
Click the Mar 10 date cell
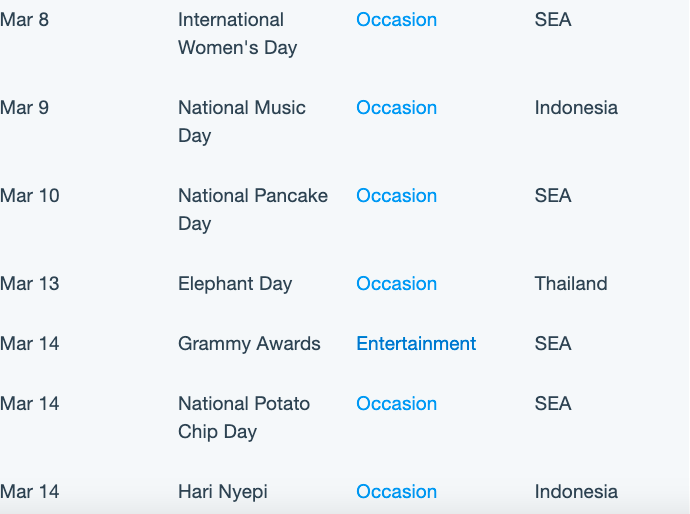click(x=29, y=196)
